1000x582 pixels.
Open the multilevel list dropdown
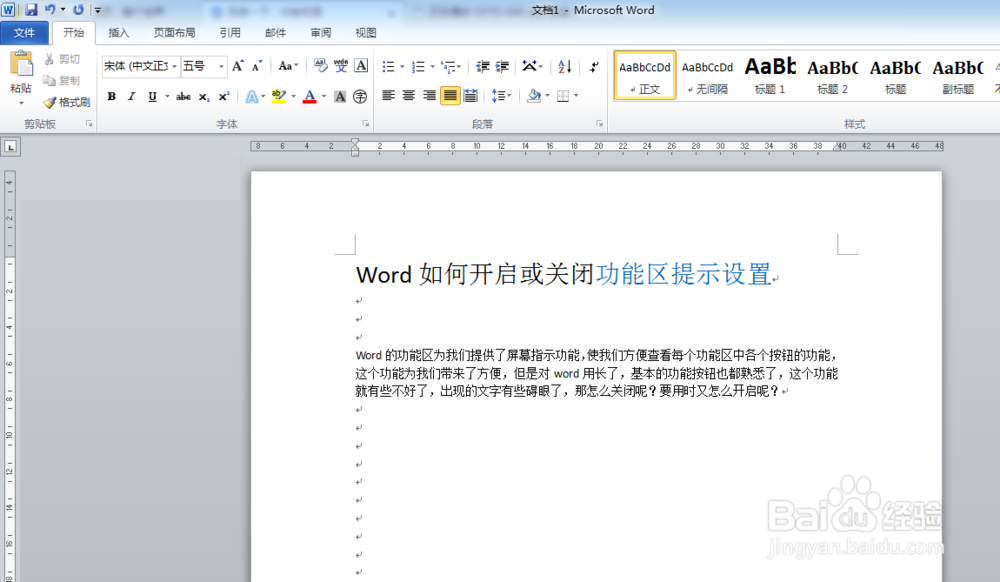tap(451, 66)
